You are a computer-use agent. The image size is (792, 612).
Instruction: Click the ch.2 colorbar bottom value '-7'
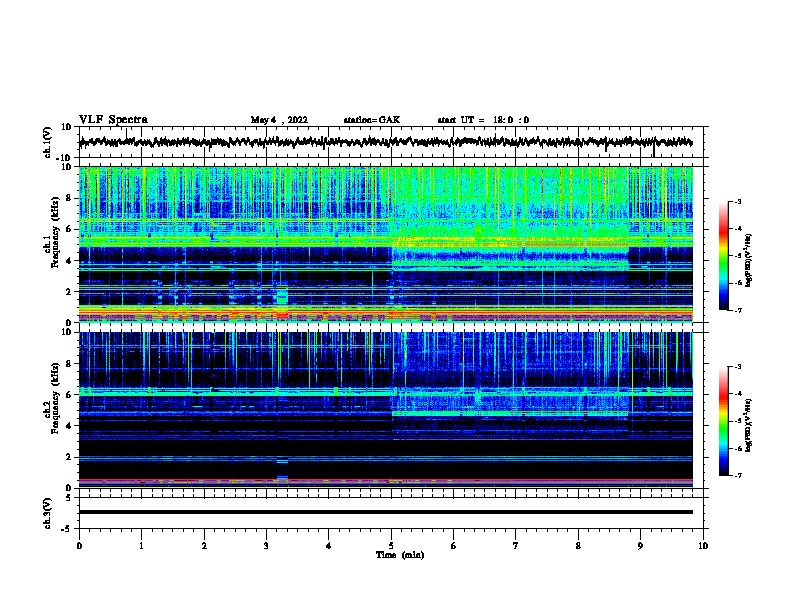(x=737, y=475)
